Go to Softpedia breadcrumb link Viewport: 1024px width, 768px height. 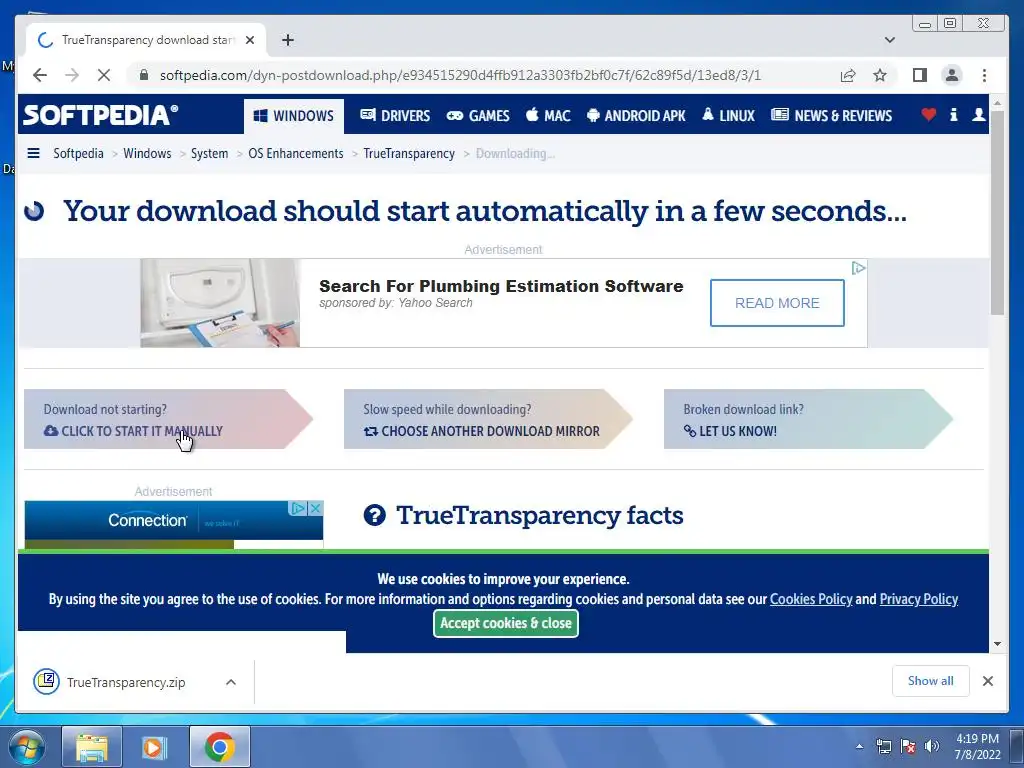[x=78, y=153]
